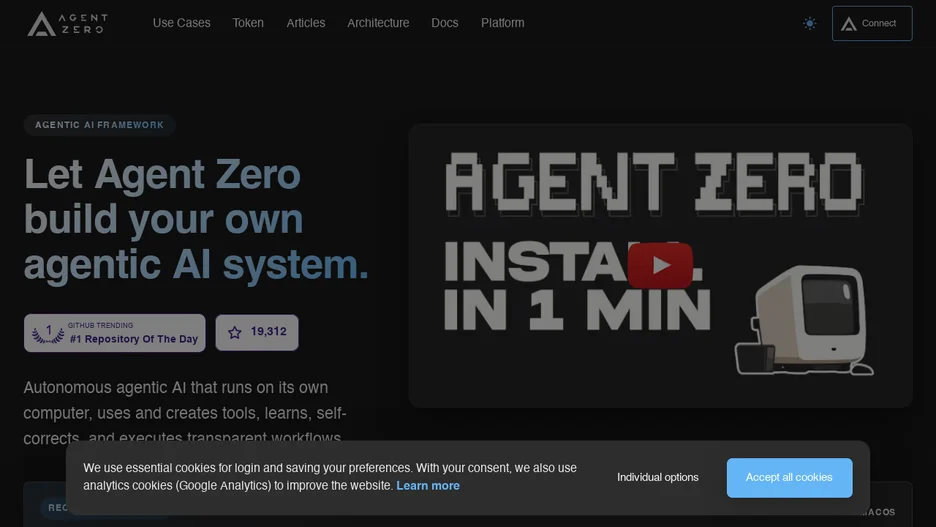Click the Connect button

[x=872, y=23]
